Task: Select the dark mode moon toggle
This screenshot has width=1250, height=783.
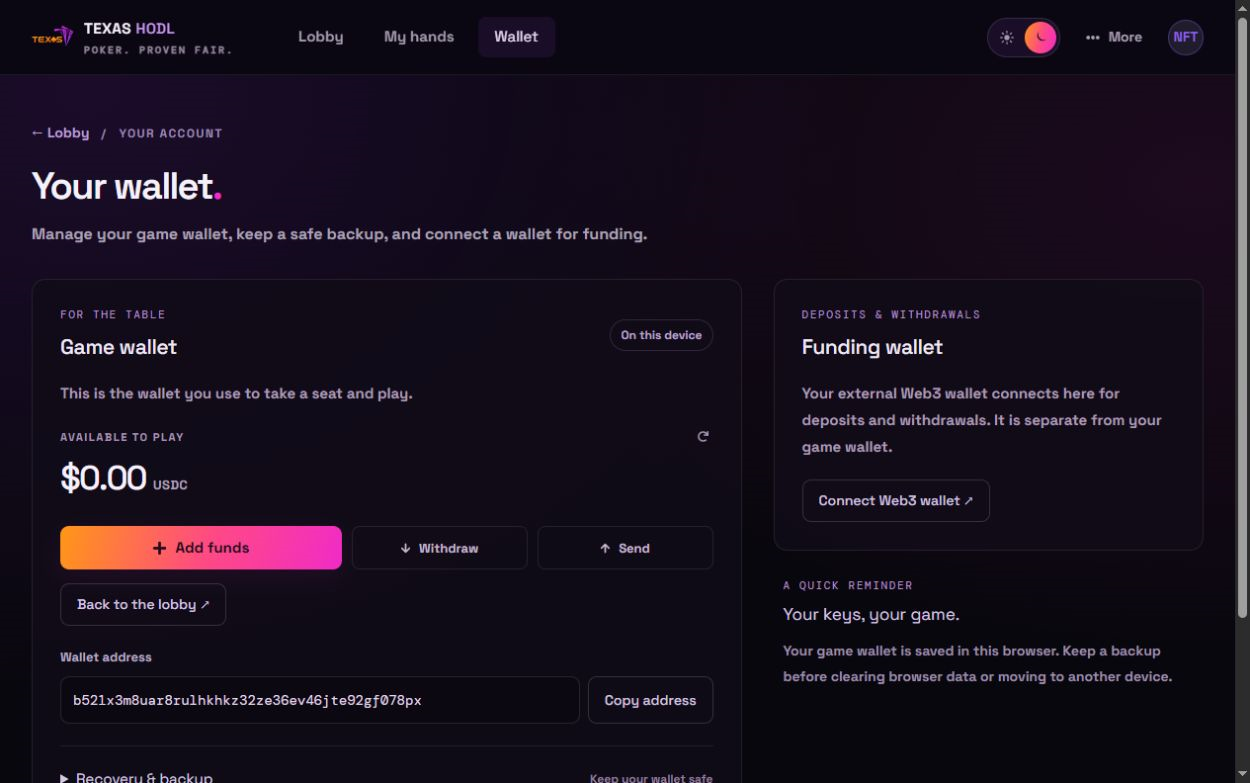Action: coord(1040,37)
